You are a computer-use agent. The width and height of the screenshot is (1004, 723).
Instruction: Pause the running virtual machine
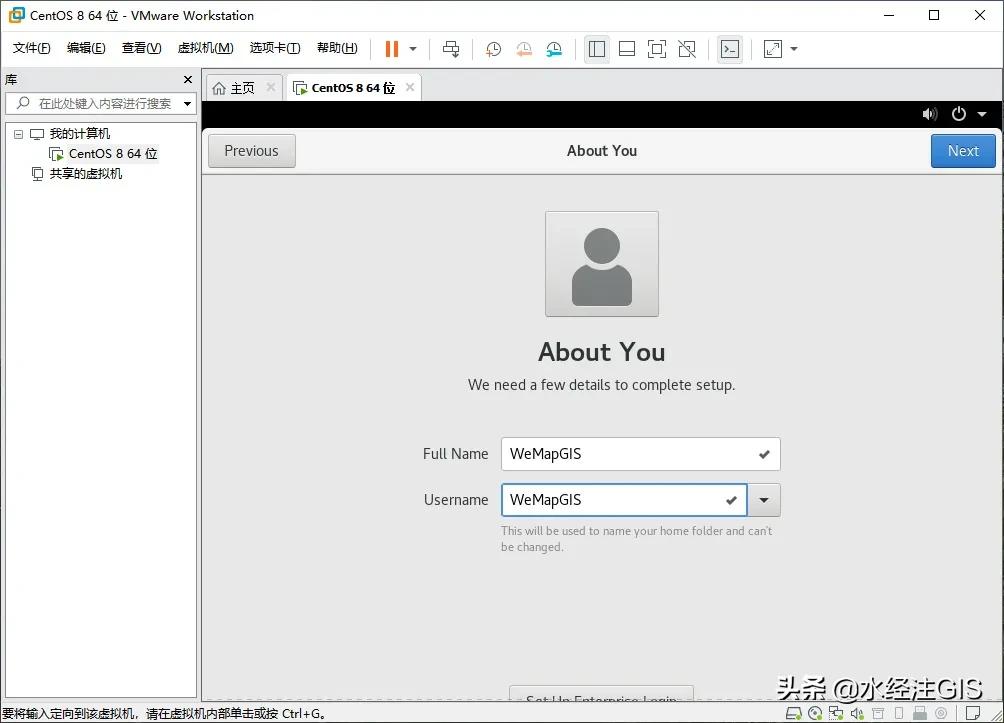click(x=390, y=48)
